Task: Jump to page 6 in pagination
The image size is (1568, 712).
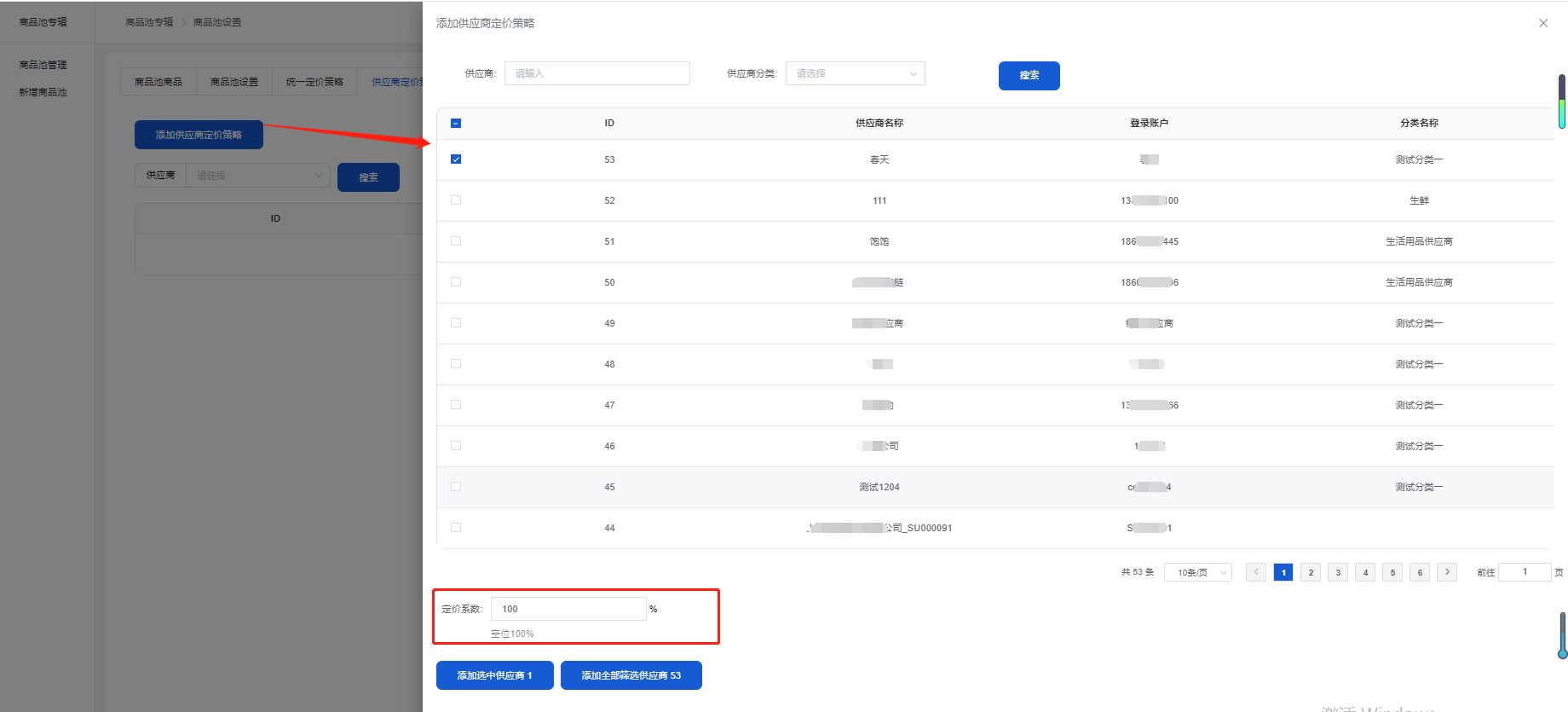Action: (1420, 572)
